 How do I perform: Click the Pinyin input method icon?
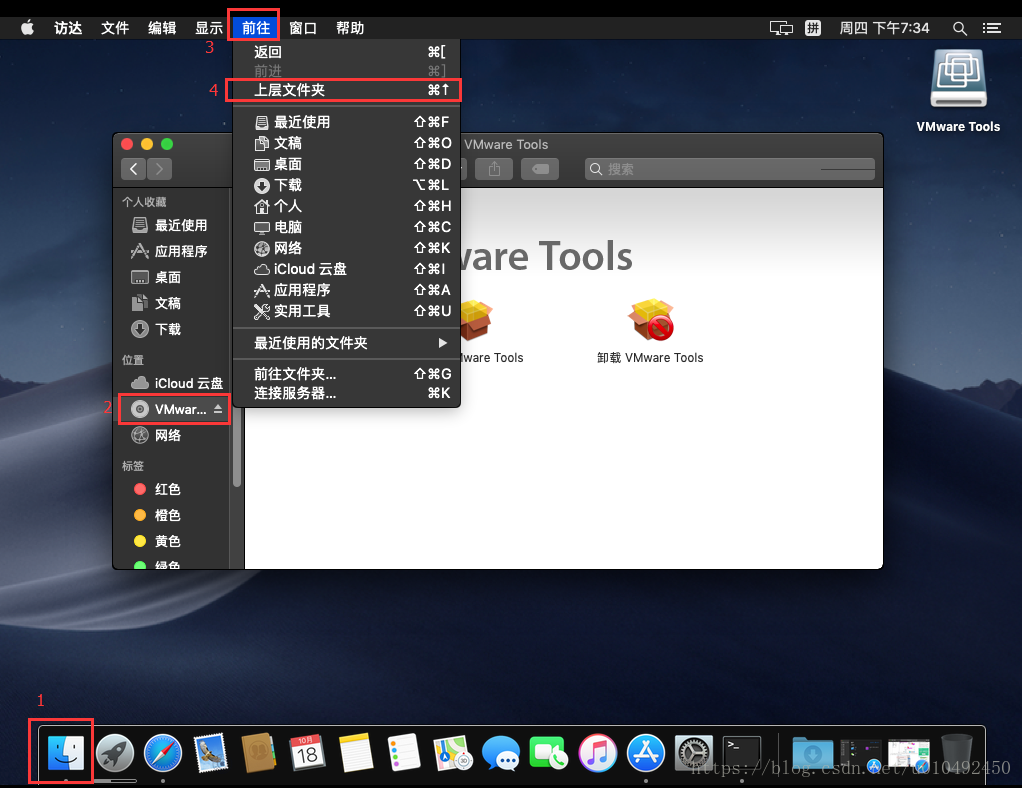pyautogui.click(x=813, y=28)
